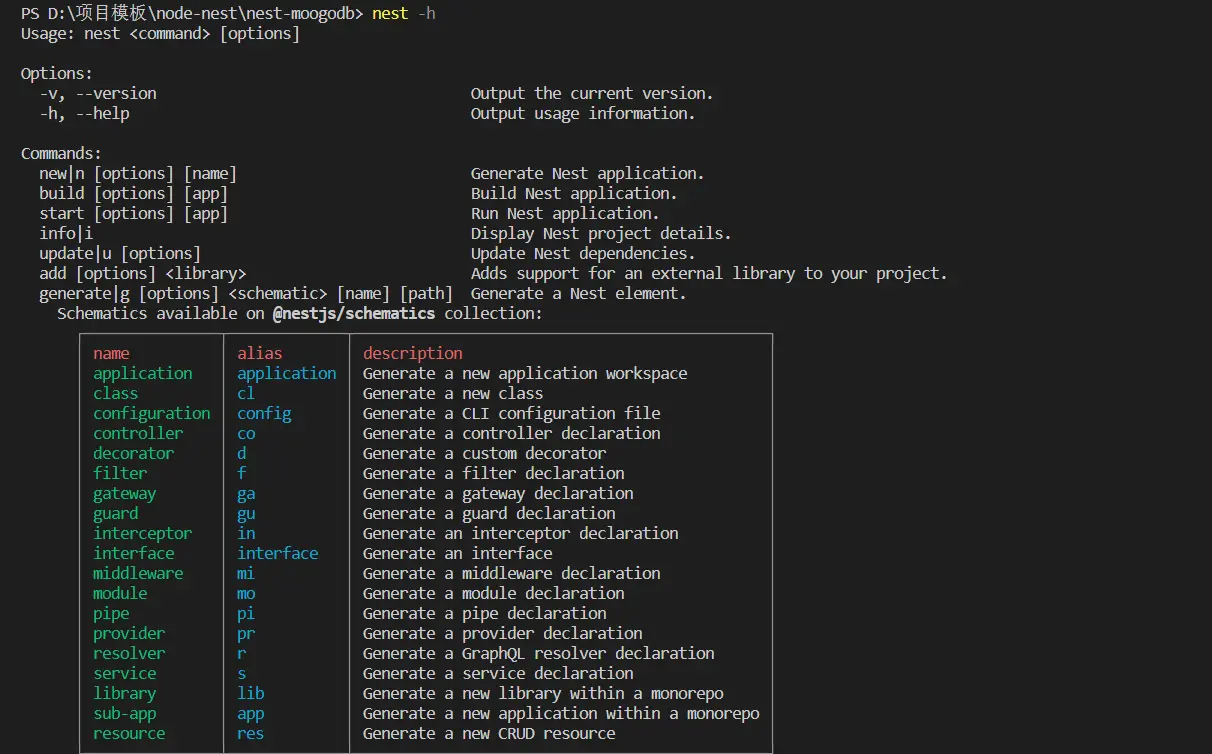
Task: Click 'service' schematic name
Action: [x=125, y=673]
